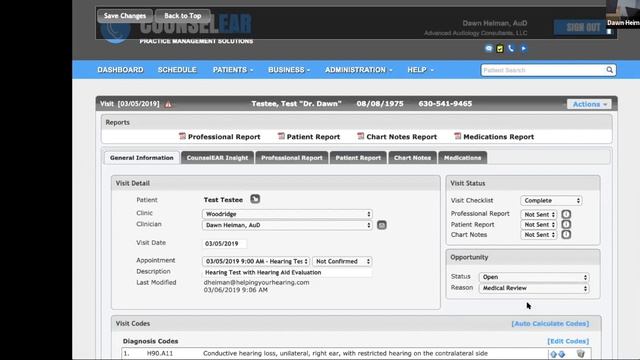This screenshot has height=360, width=640.
Task: Switch to the Medications tab
Action: click(x=462, y=158)
